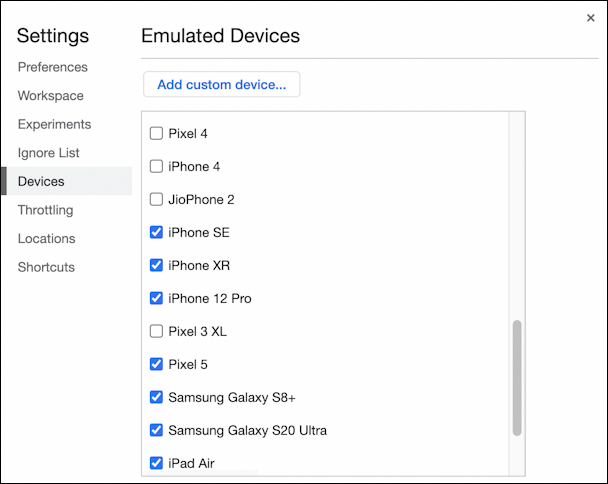
Task: Uncheck the iPad Air checkbox
Action: pos(156,463)
